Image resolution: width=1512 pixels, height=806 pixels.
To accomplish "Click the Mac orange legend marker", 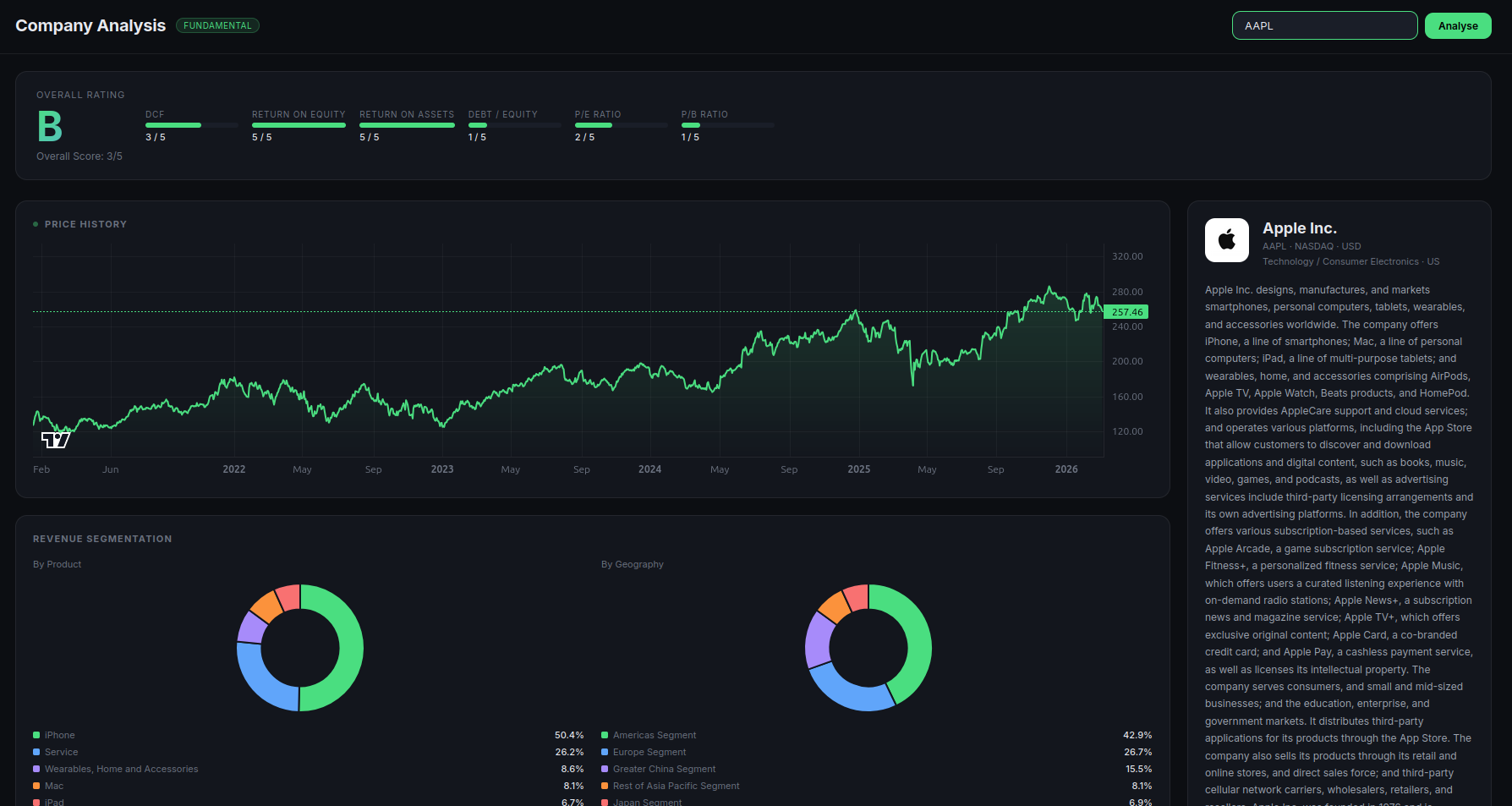I will tap(36, 787).
